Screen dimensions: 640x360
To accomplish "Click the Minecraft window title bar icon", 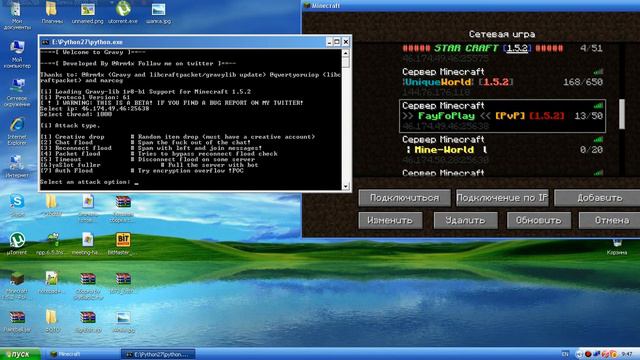I will (x=307, y=6).
